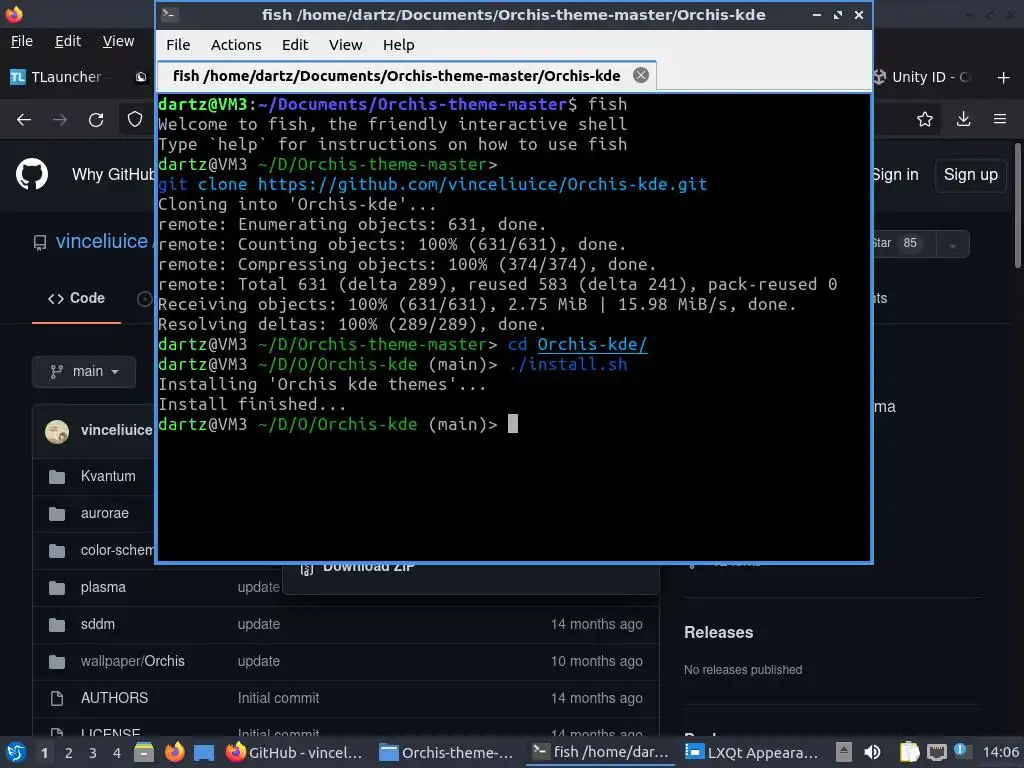
Task: Open the plasma folder
Action: pos(103,587)
